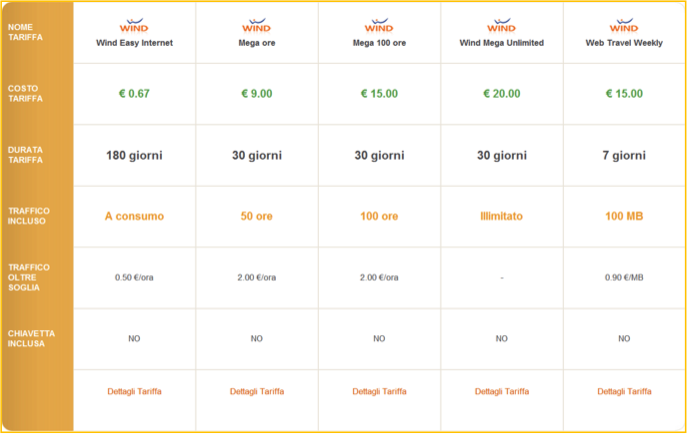Select the Wind Mega Unlimited tariff name
Screen dimensions: 687x434
502,43
